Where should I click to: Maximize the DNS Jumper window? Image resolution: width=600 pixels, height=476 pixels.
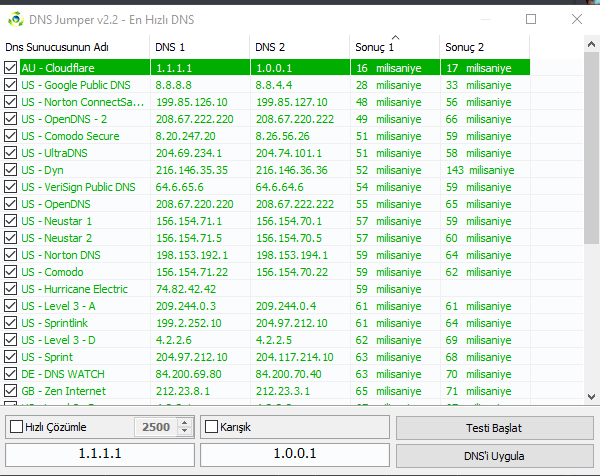click(x=531, y=19)
